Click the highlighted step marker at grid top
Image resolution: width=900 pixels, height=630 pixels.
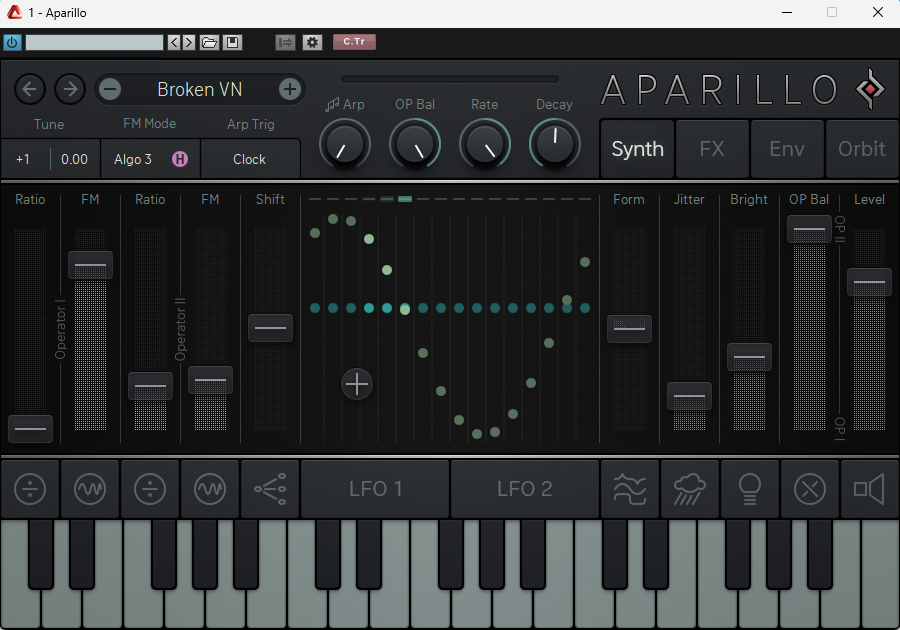point(405,199)
